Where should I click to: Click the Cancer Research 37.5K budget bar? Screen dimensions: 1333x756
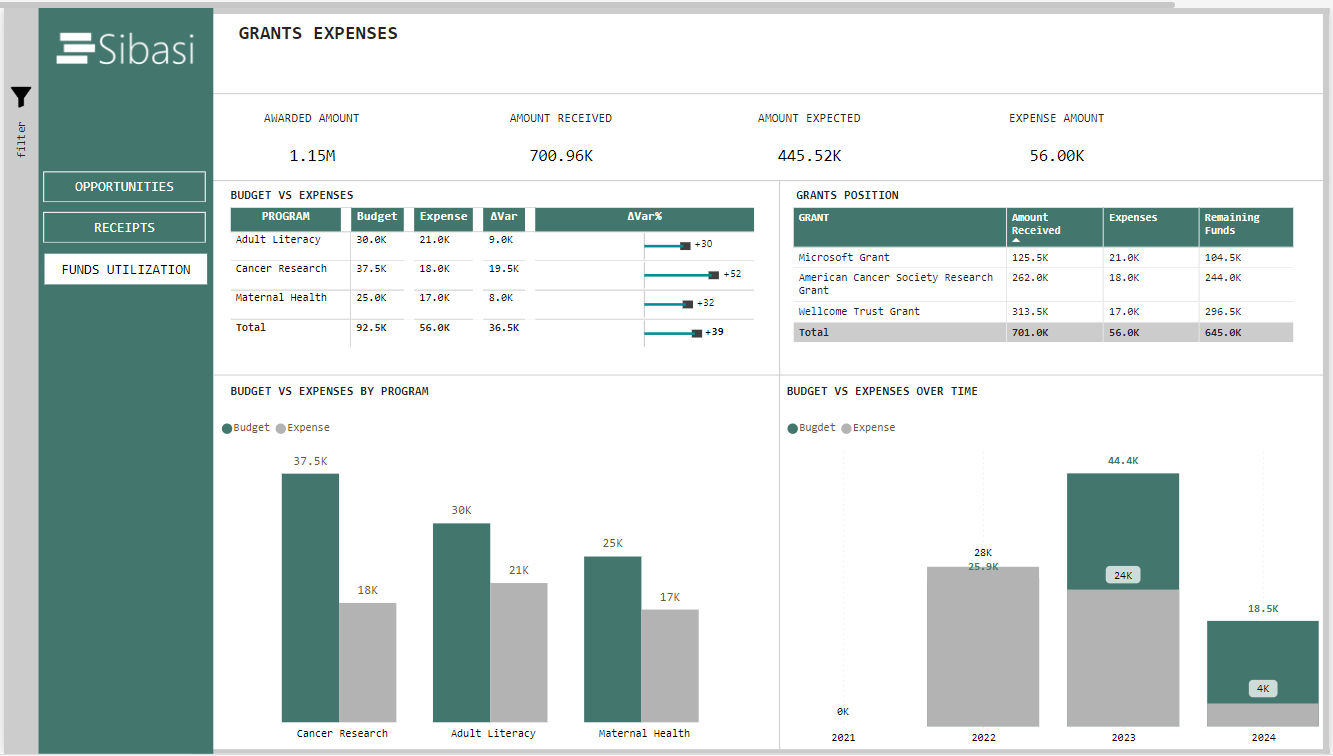tap(310, 598)
